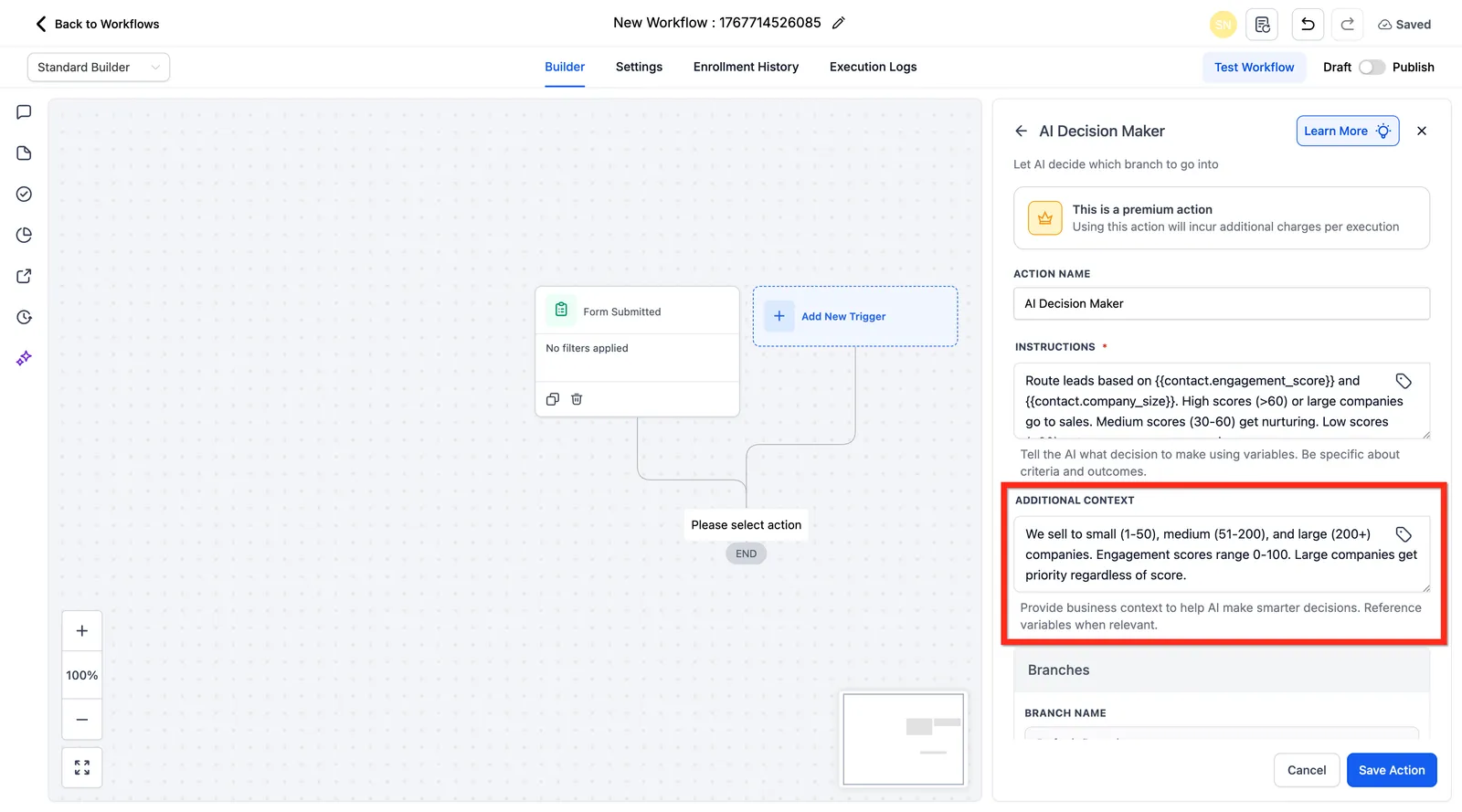
Task: Click the Publish label
Action: [1413, 68]
